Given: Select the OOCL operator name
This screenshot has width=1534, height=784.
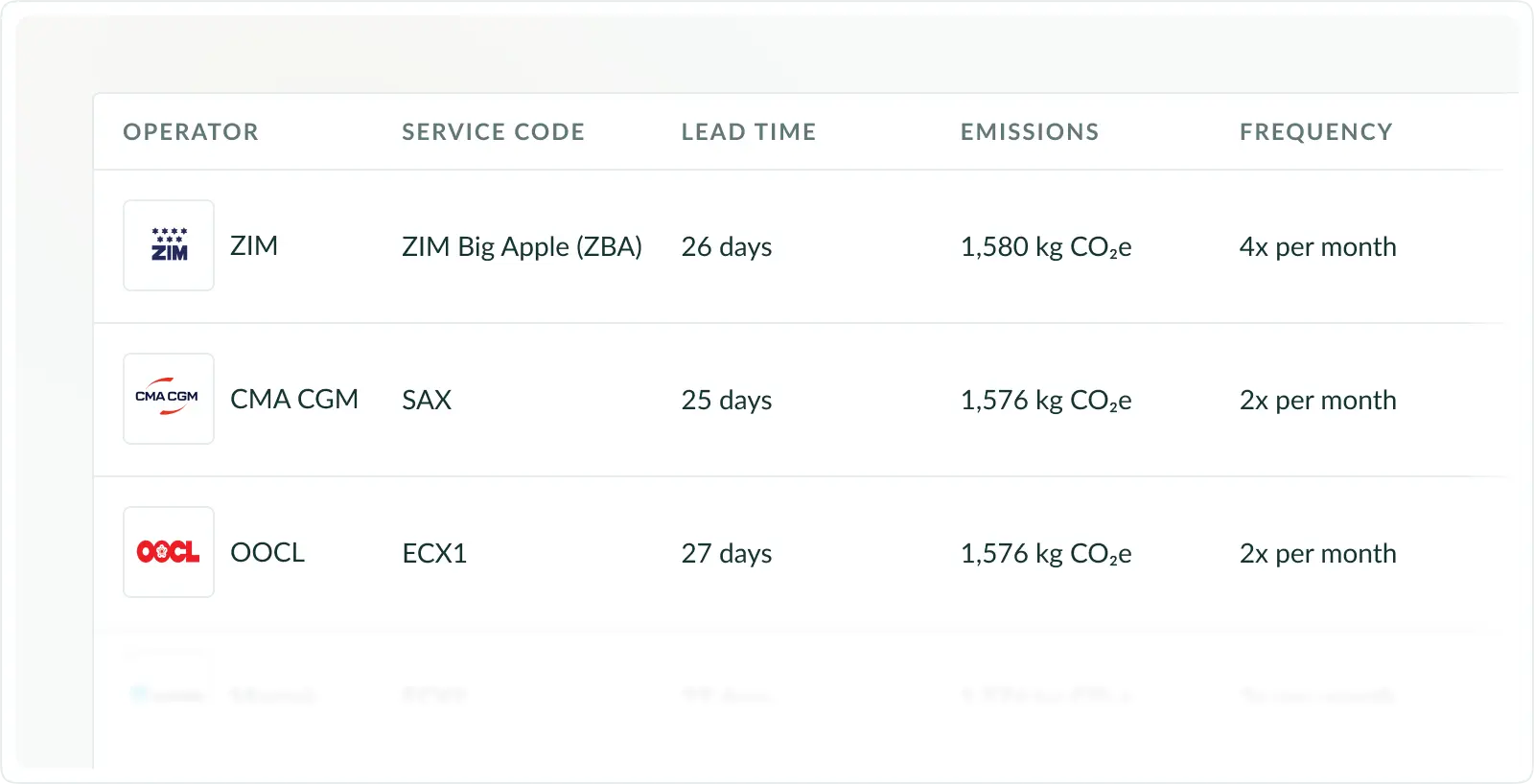Looking at the screenshot, I should (x=267, y=553).
